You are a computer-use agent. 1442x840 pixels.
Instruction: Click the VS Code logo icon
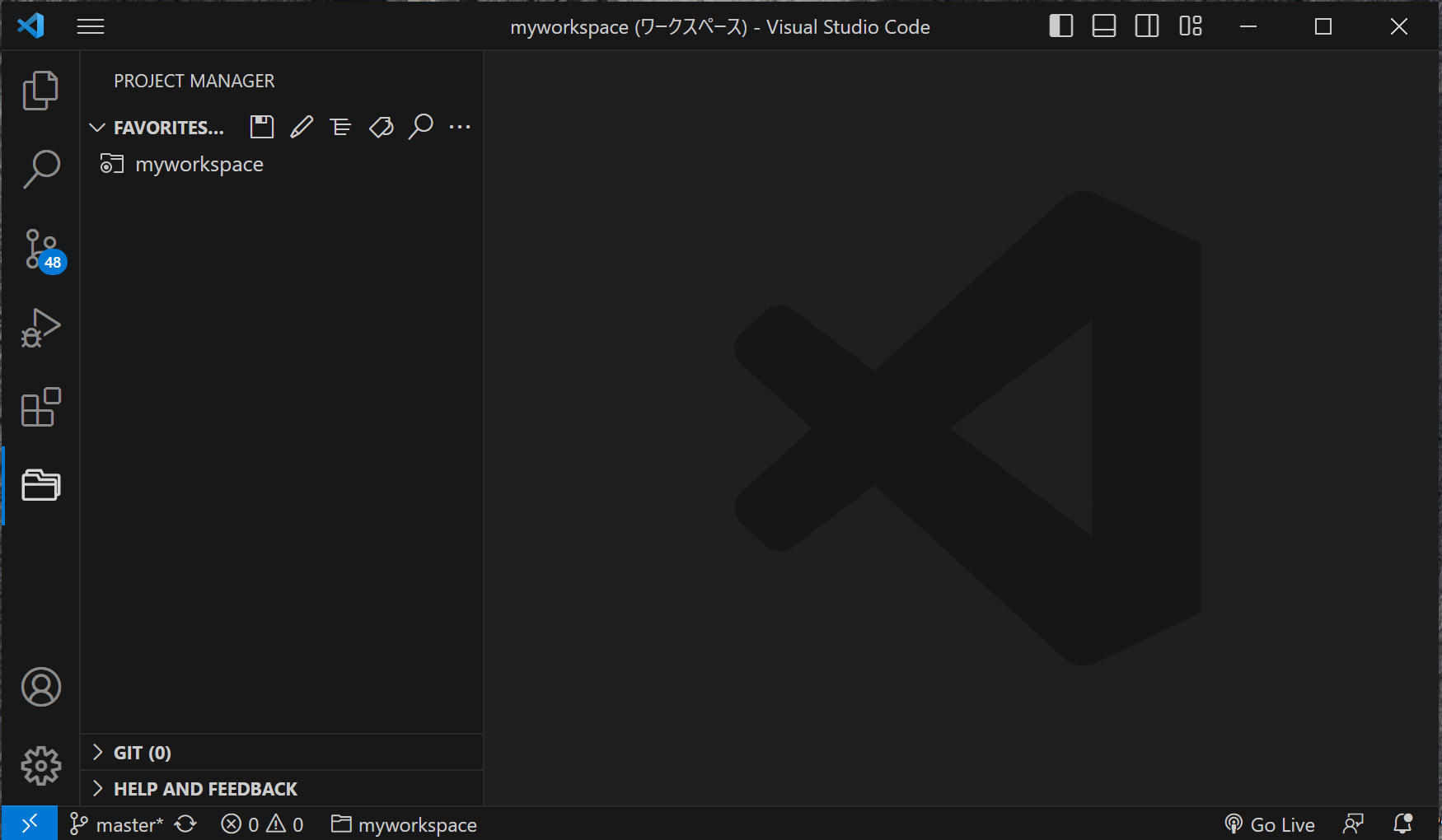(x=30, y=26)
